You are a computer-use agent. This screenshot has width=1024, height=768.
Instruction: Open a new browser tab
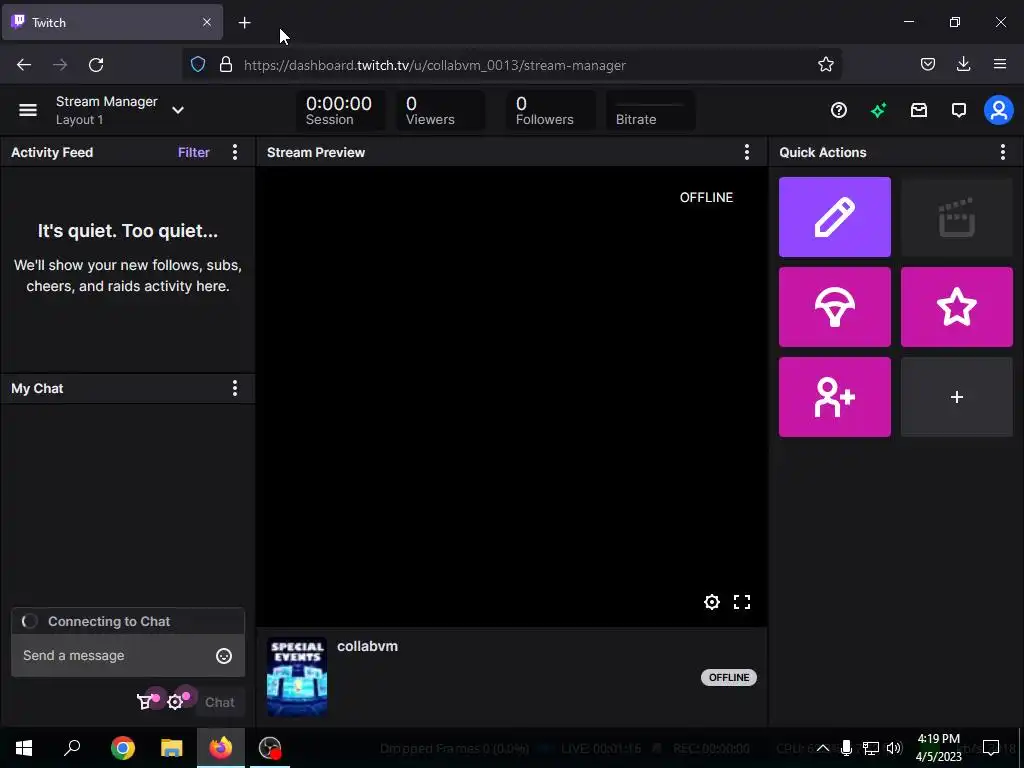[244, 23]
